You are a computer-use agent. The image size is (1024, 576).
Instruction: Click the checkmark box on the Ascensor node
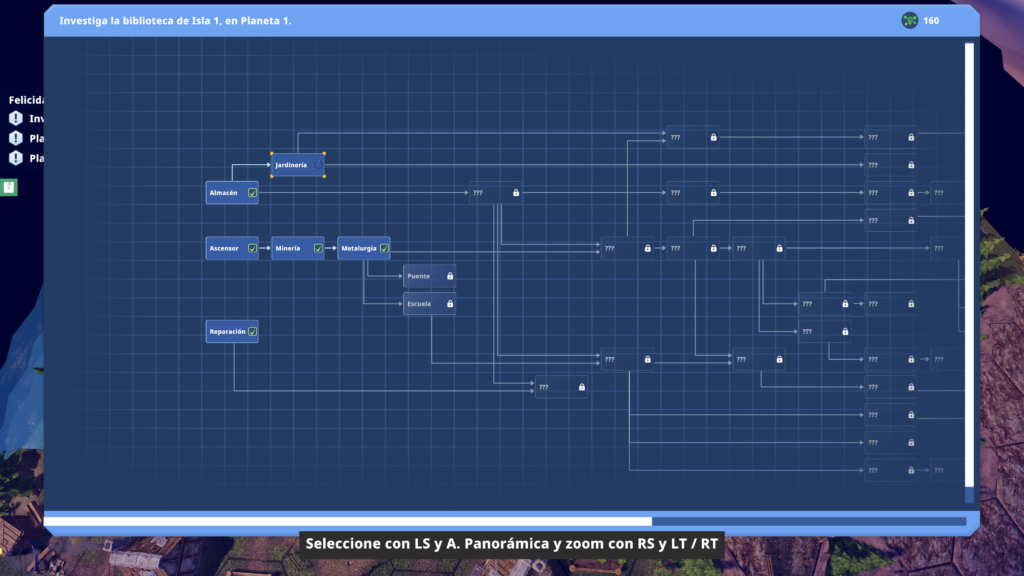pos(252,248)
